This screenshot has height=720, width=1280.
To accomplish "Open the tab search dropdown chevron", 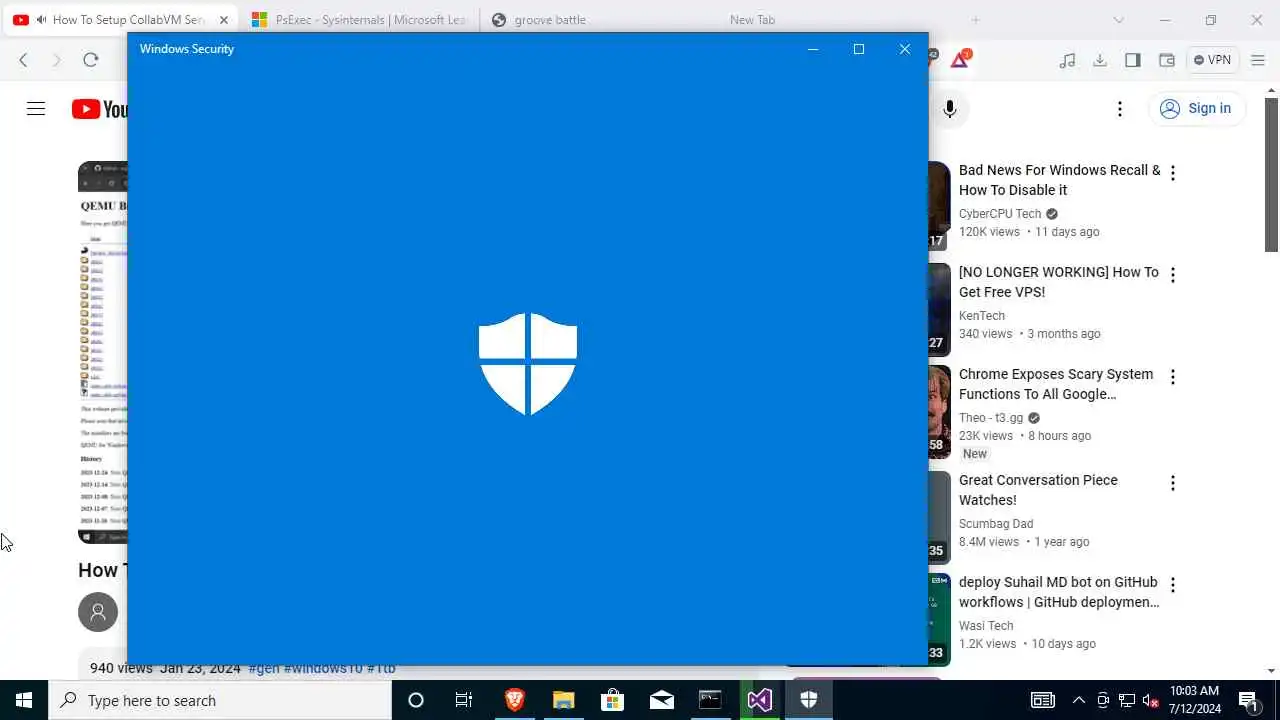I will [x=1118, y=20].
